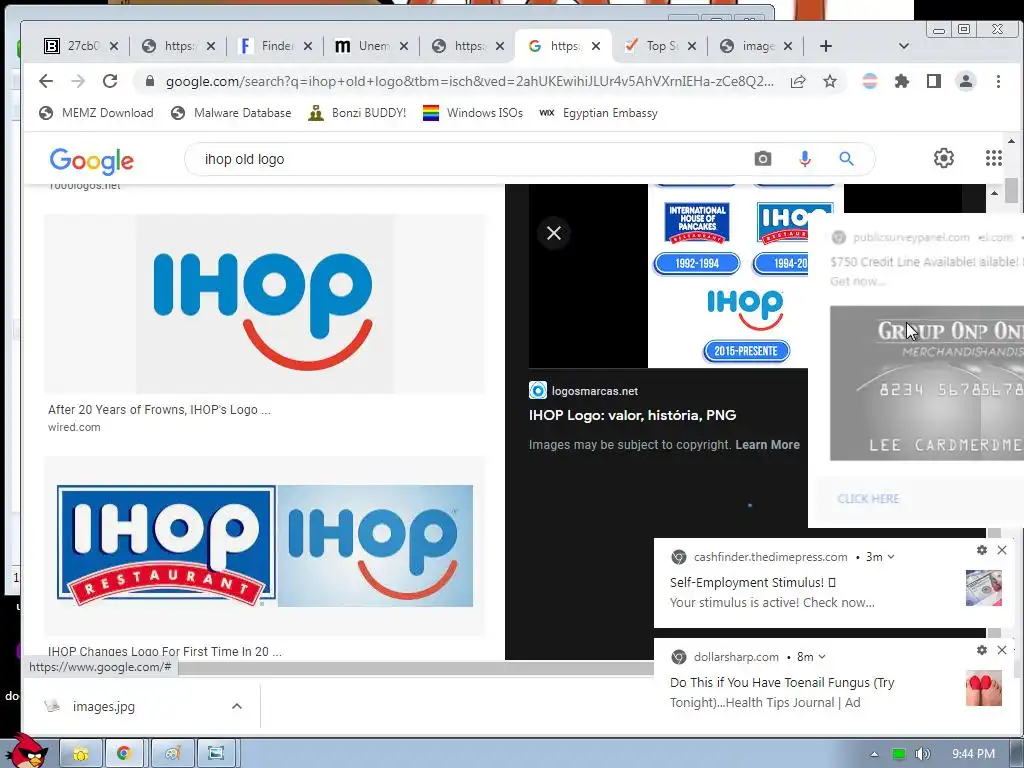The width and height of the screenshot is (1024, 768).
Task: Start voice search with microphone icon
Action: pyautogui.click(x=805, y=159)
